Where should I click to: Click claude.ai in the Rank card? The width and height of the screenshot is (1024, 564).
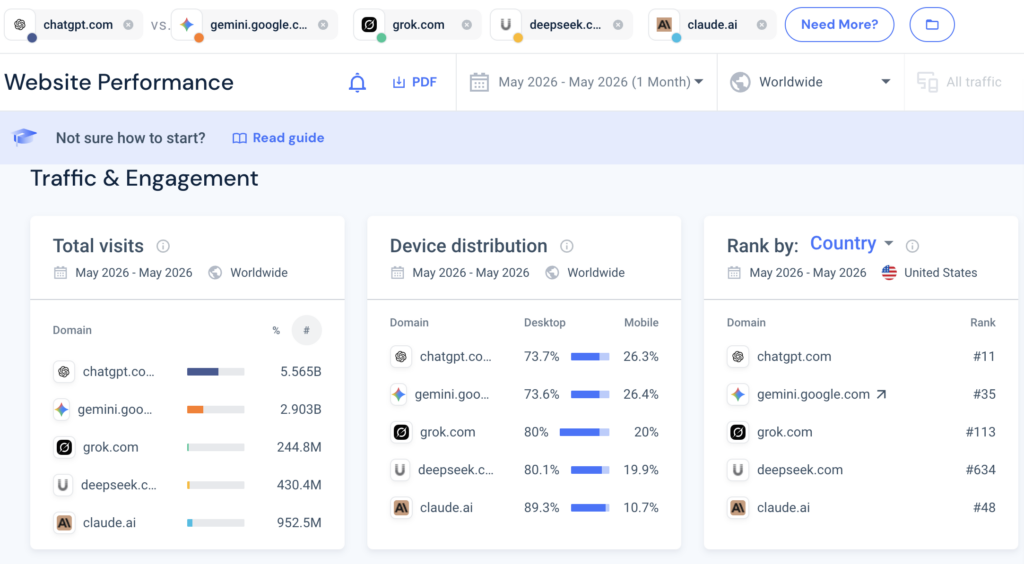coord(783,508)
